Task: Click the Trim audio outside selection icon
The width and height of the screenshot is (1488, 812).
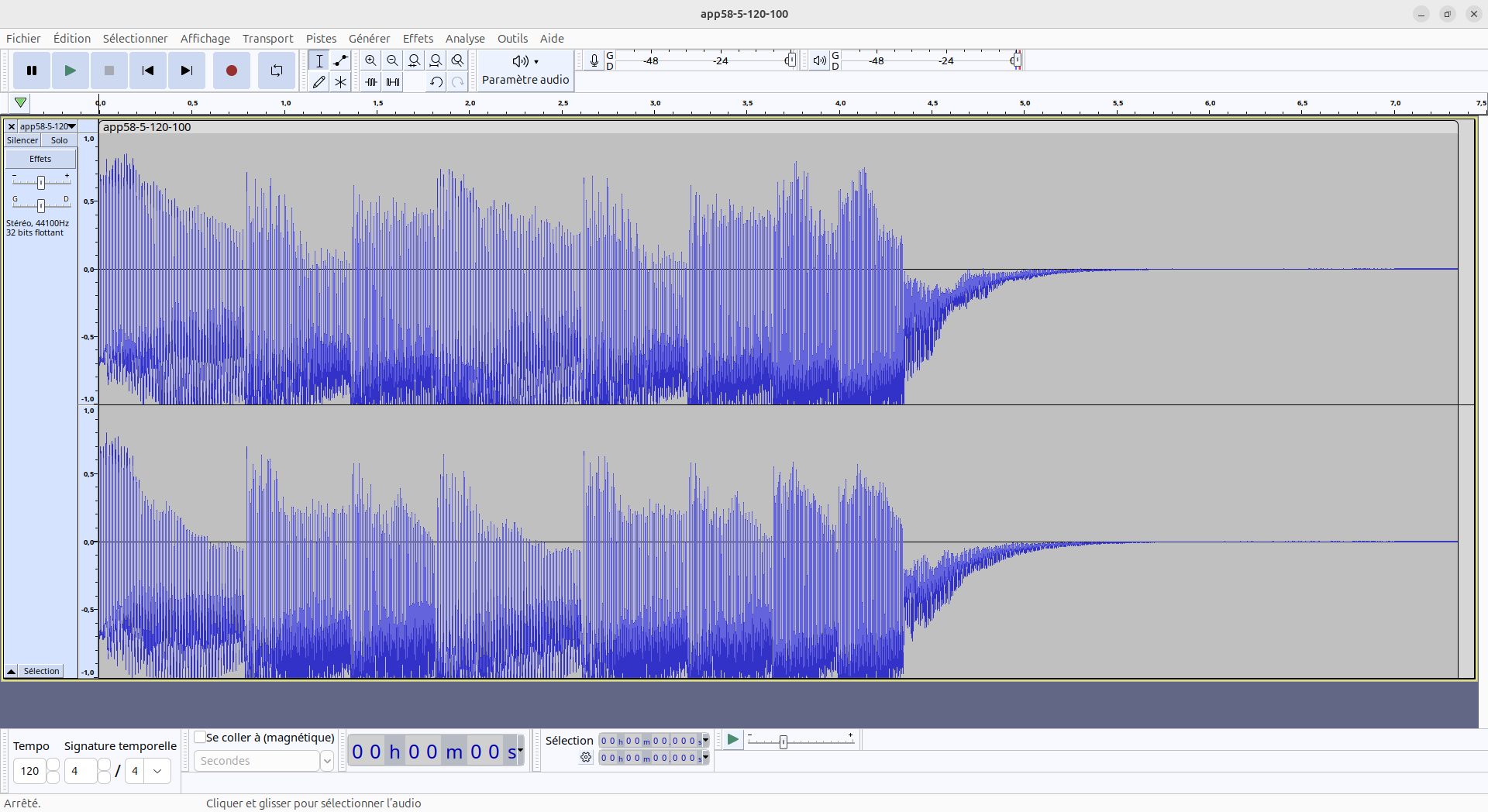Action: (371, 81)
